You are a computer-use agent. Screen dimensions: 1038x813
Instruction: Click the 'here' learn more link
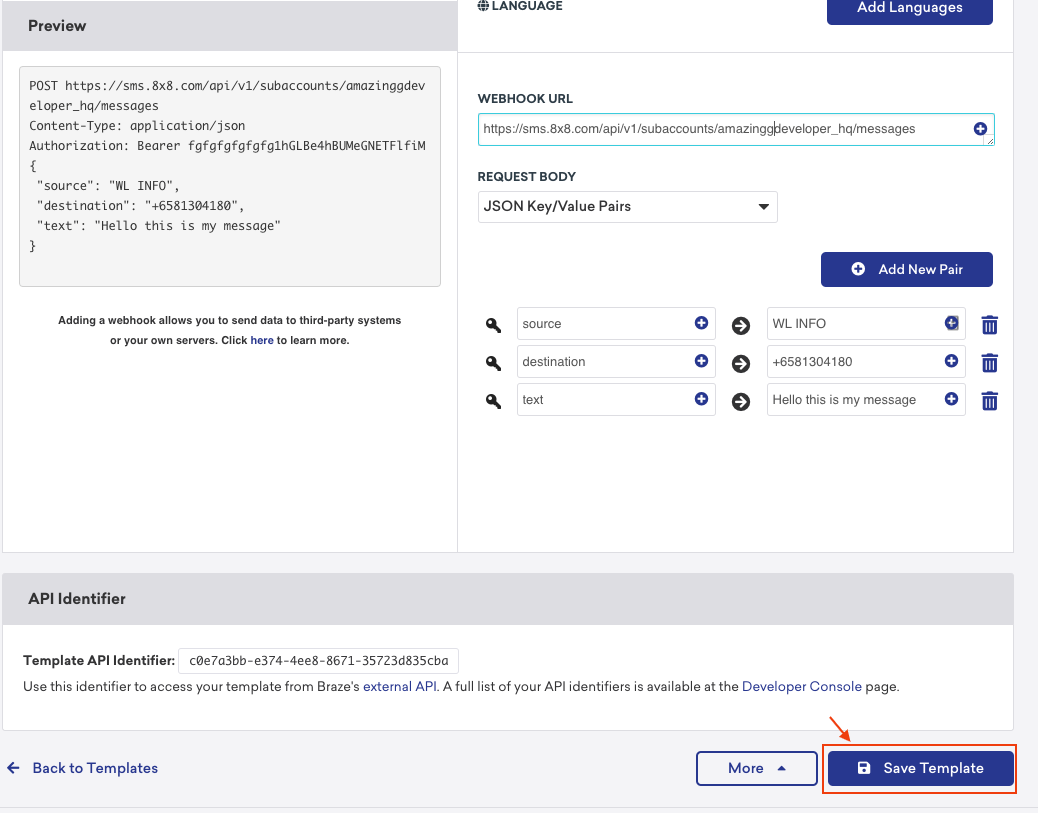[261, 340]
